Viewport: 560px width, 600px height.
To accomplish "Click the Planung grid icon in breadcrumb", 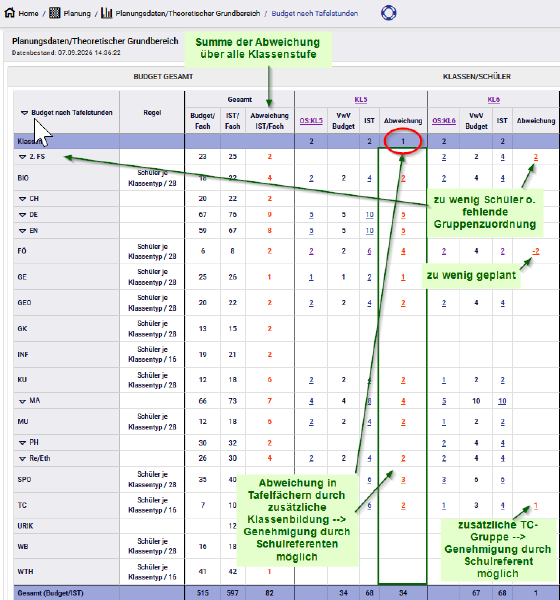I will (x=55, y=13).
